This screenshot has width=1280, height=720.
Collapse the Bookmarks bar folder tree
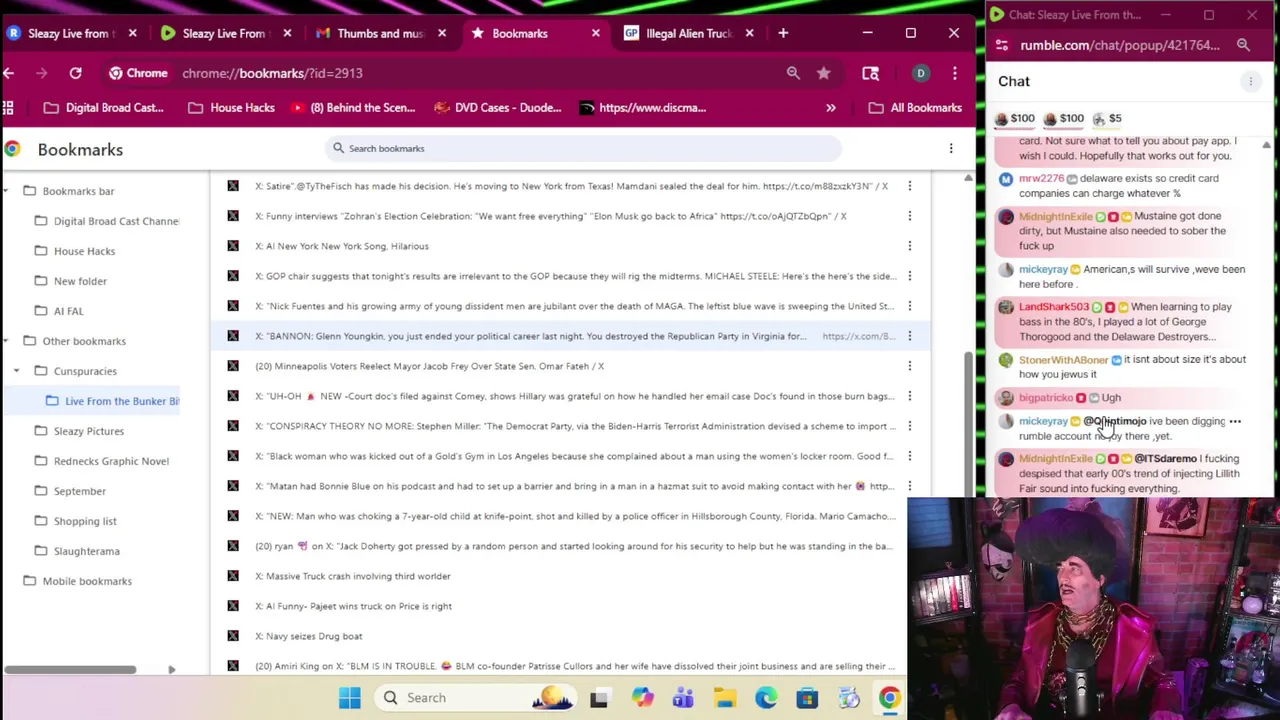[x=5, y=191]
